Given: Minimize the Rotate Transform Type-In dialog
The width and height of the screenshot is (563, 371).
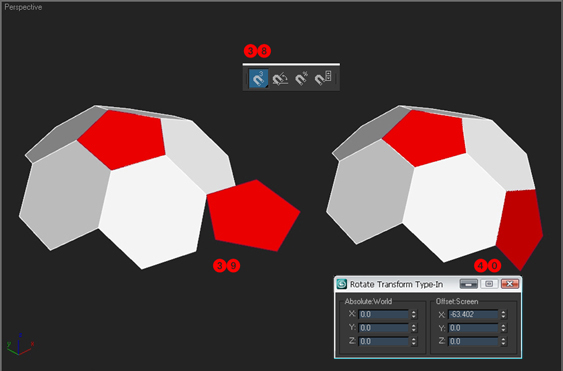Looking at the screenshot, I should point(469,284).
